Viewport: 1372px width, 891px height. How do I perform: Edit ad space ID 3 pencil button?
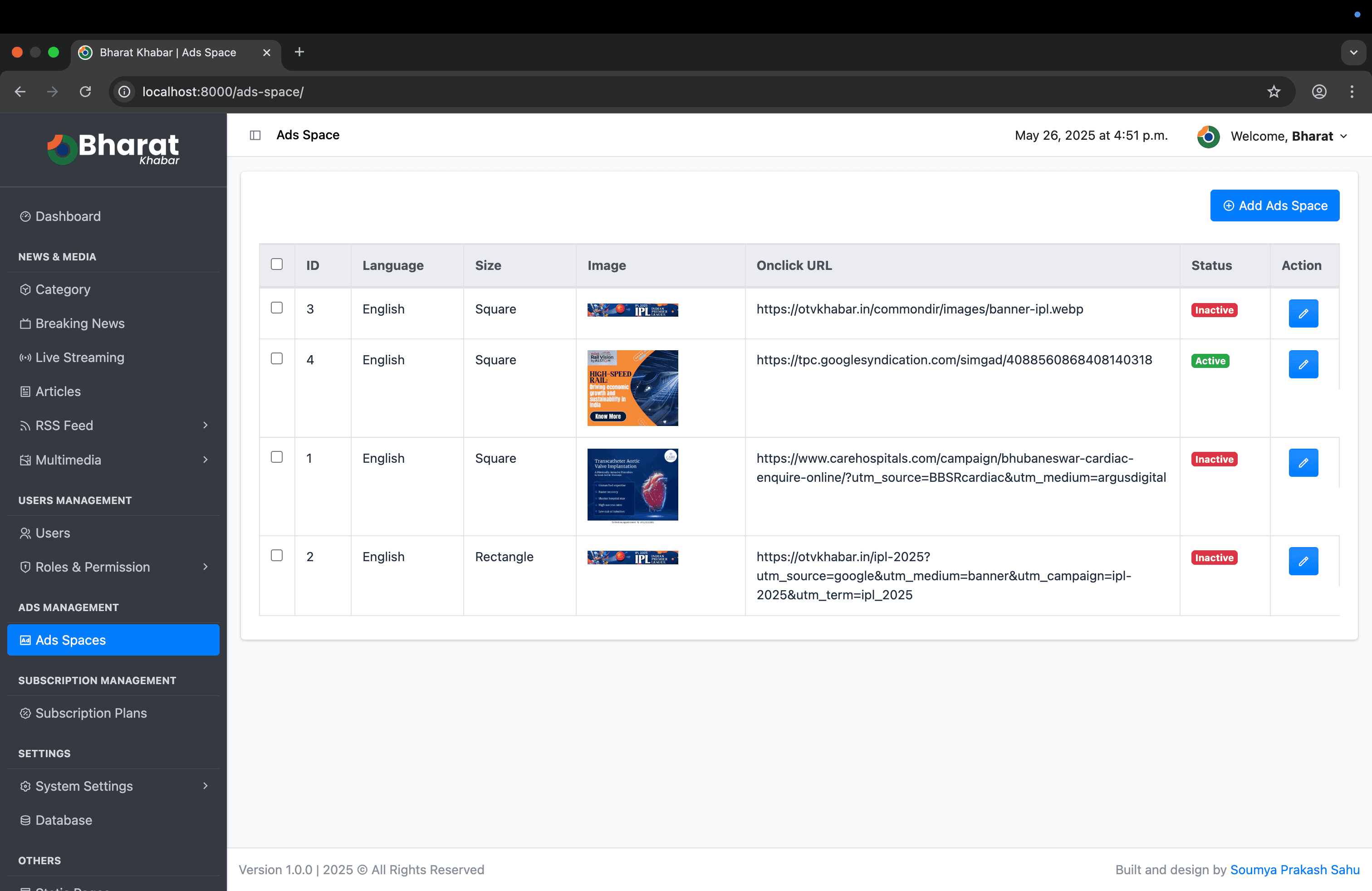1303,313
